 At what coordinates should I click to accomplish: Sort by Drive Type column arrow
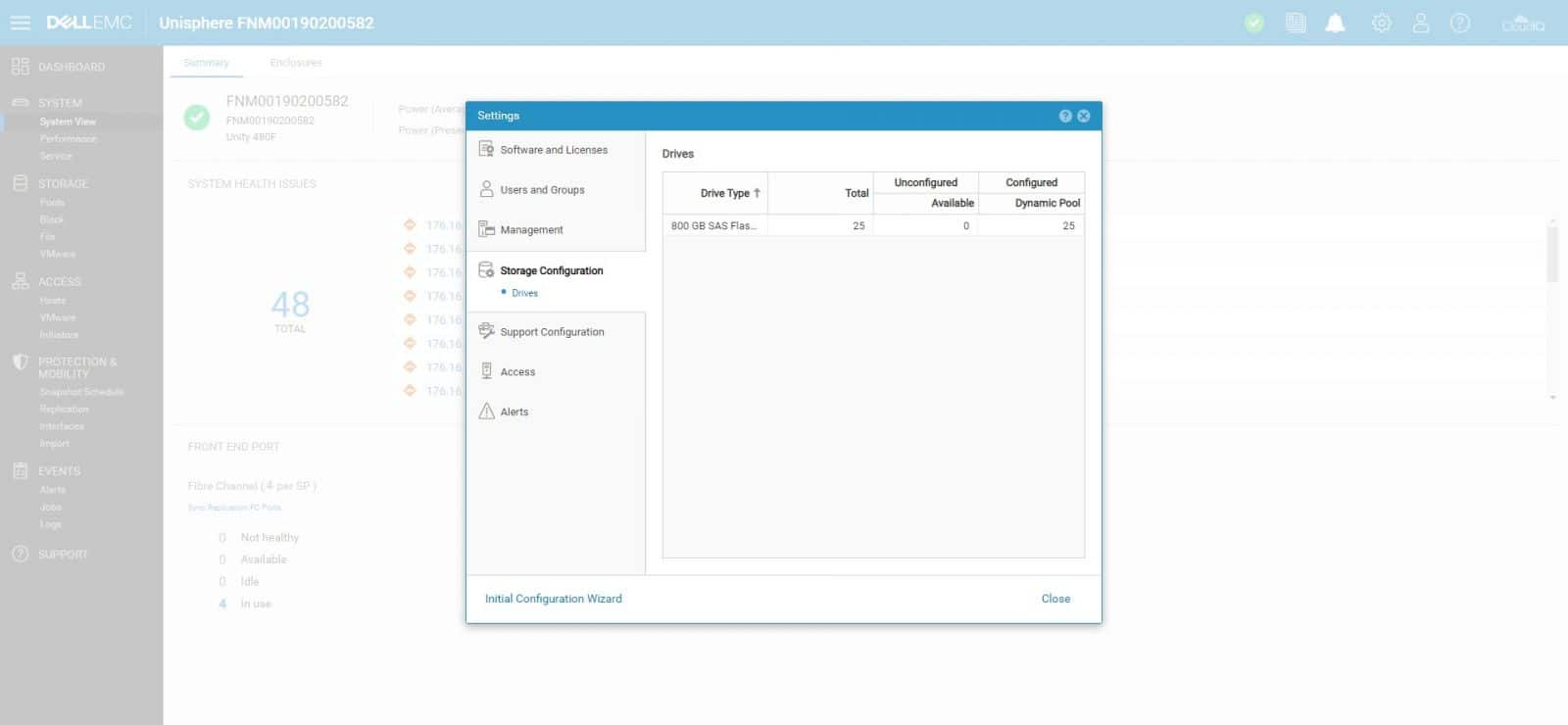pyautogui.click(x=757, y=193)
